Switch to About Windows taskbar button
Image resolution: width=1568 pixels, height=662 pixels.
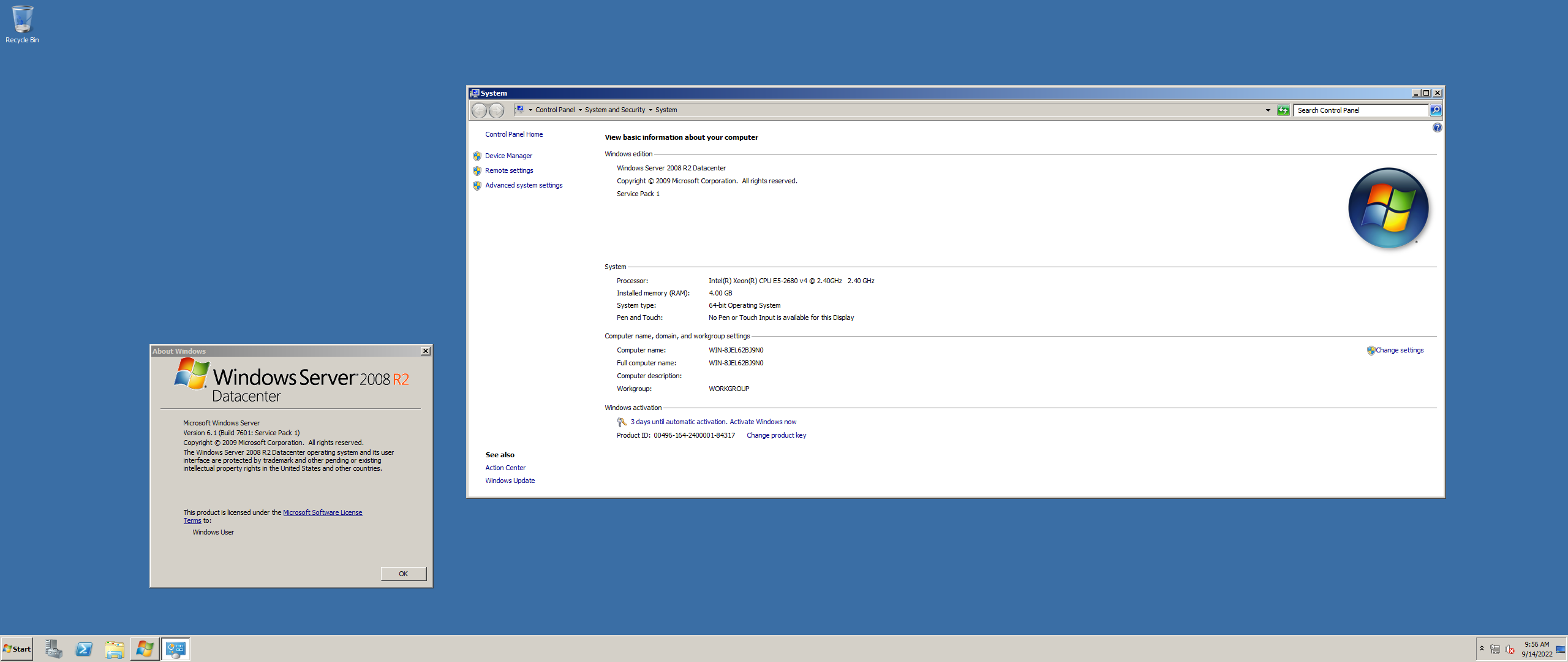(145, 649)
